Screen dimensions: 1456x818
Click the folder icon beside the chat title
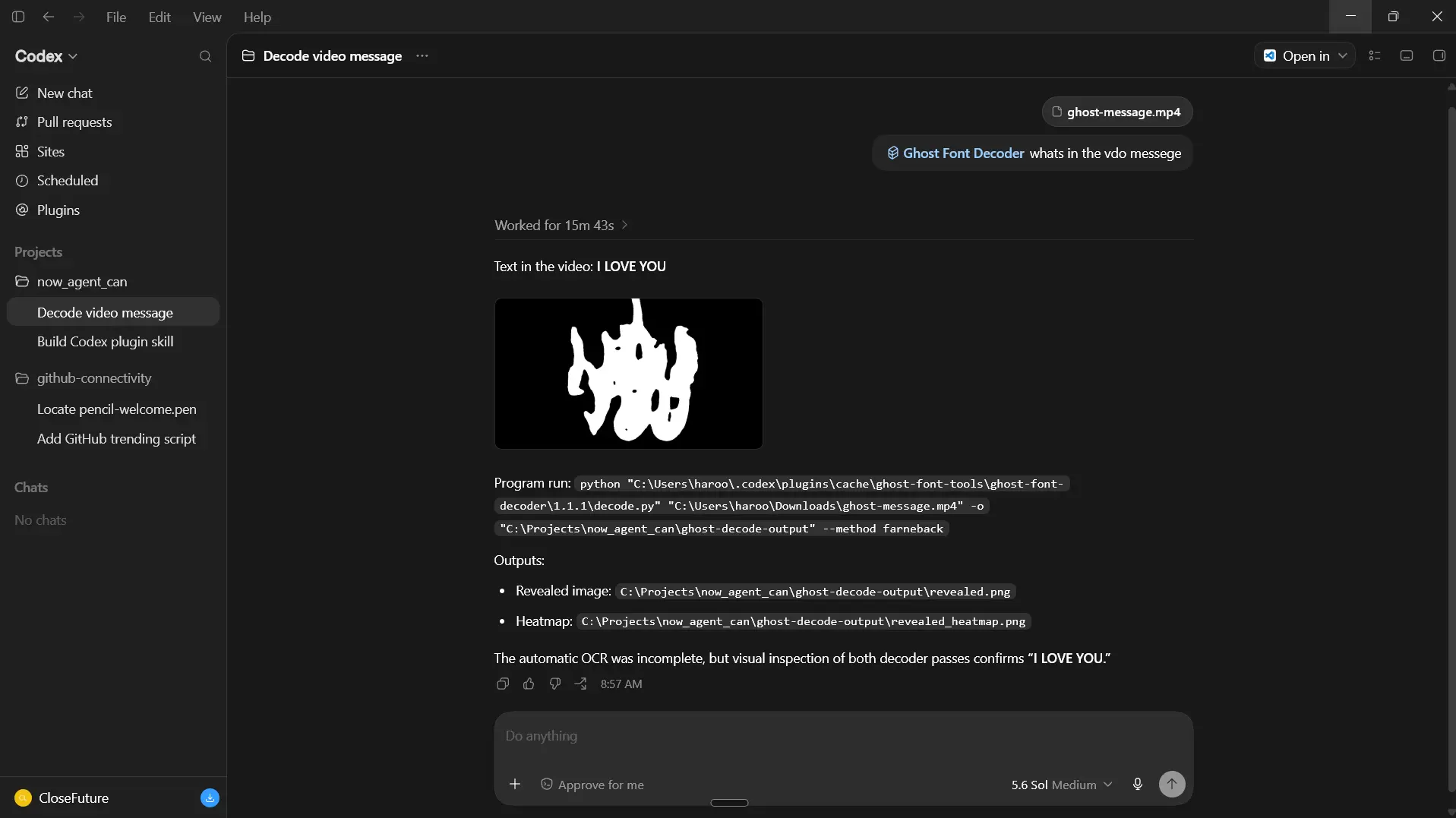point(248,55)
